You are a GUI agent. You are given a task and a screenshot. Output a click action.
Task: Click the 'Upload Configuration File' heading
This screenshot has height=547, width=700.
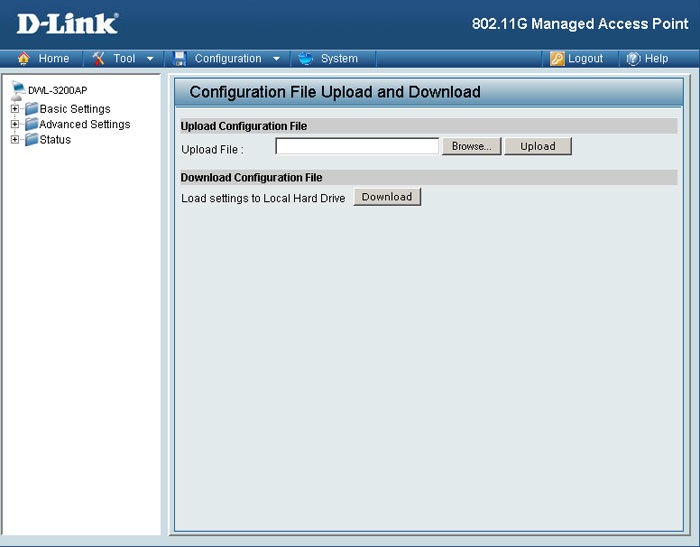[244, 126]
